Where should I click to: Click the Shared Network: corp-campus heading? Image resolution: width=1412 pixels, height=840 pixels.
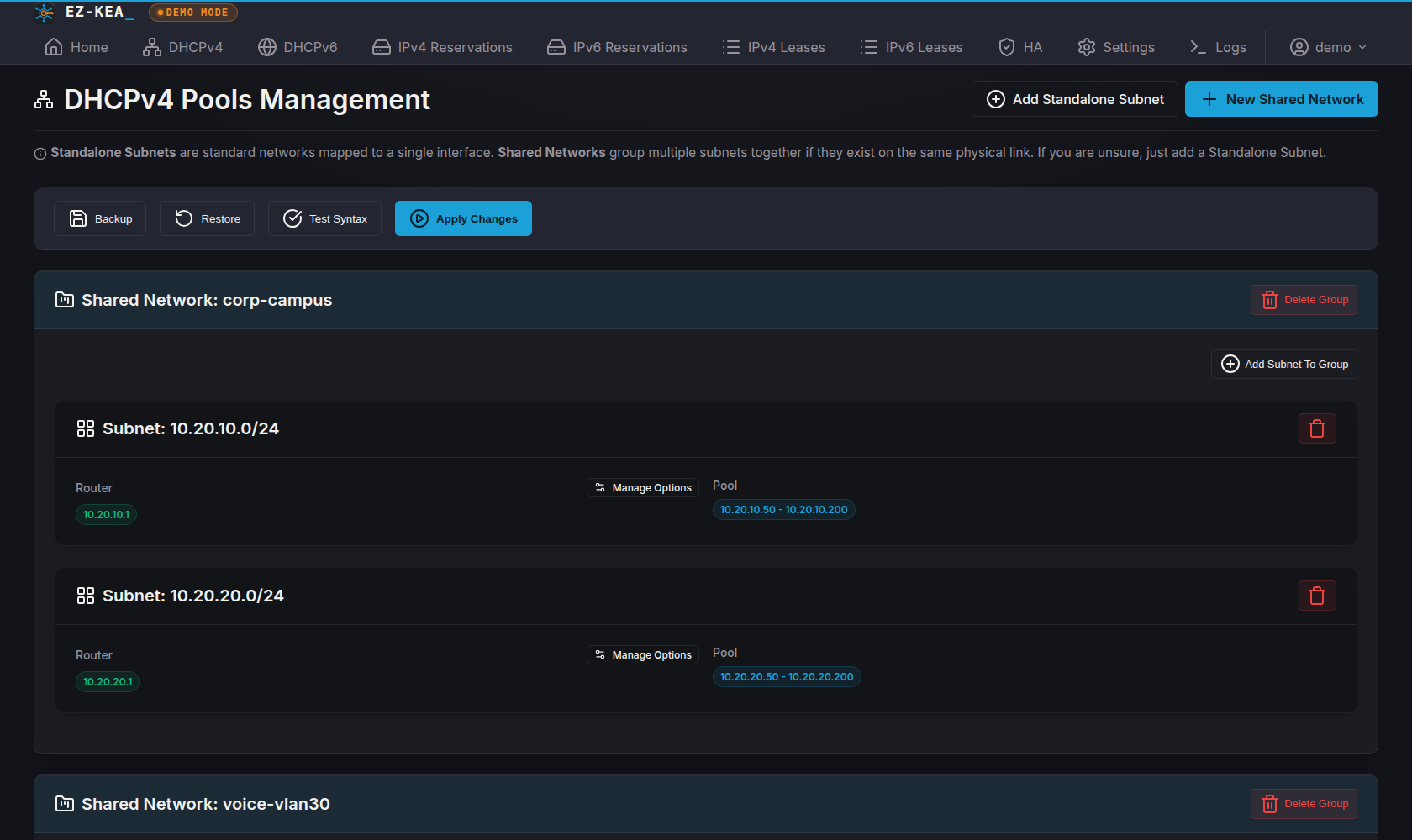[207, 300]
